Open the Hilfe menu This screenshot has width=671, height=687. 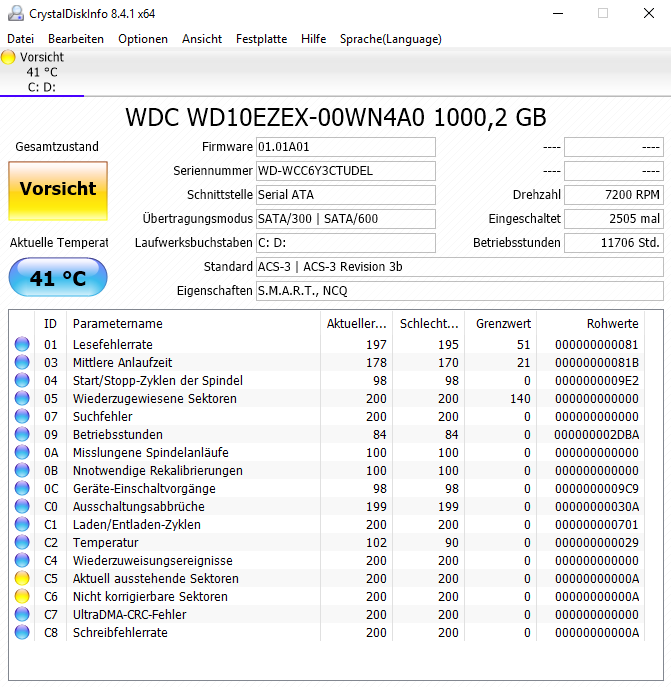pyautogui.click(x=313, y=39)
